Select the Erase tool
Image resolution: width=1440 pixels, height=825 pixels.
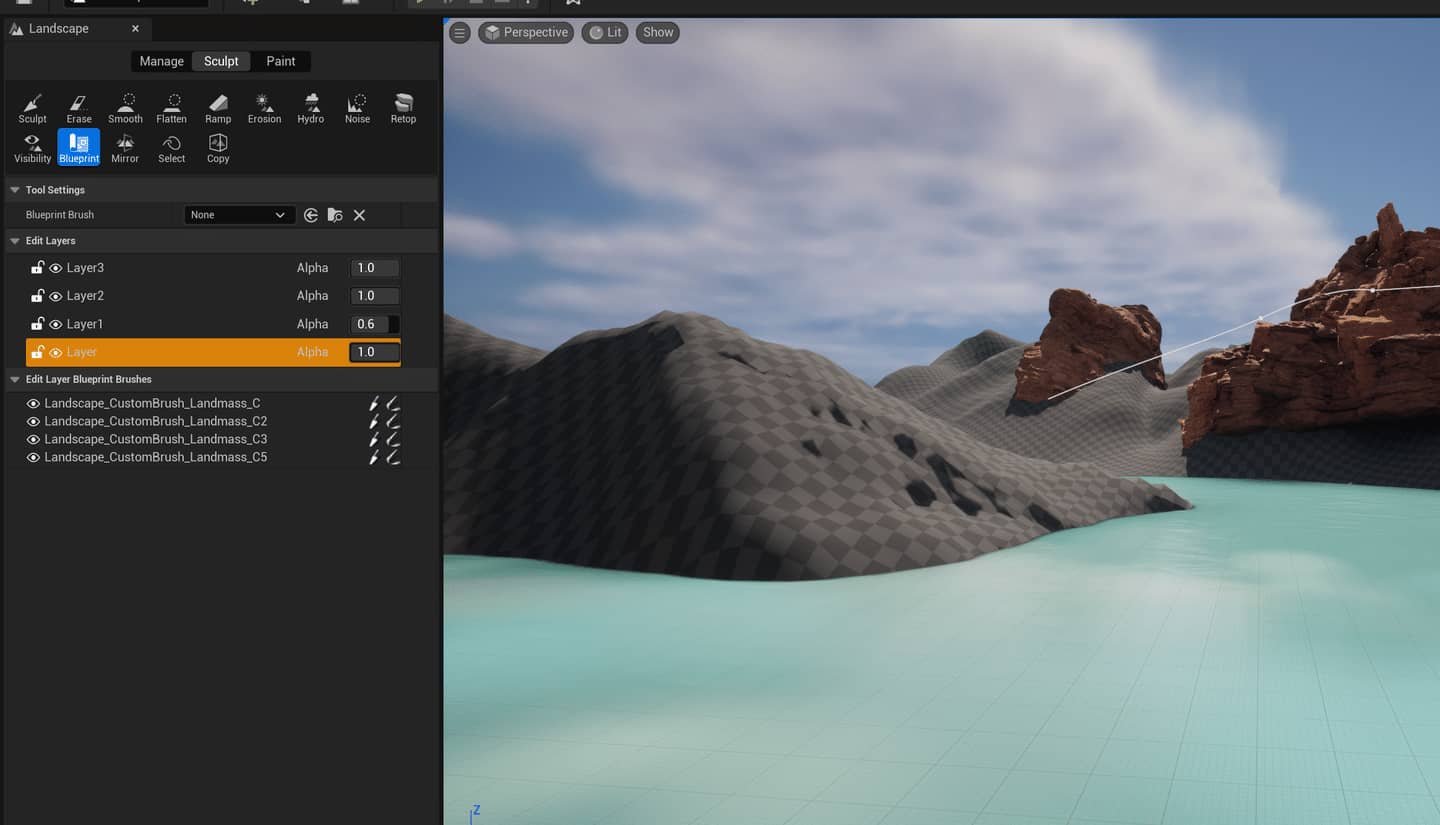coord(79,108)
